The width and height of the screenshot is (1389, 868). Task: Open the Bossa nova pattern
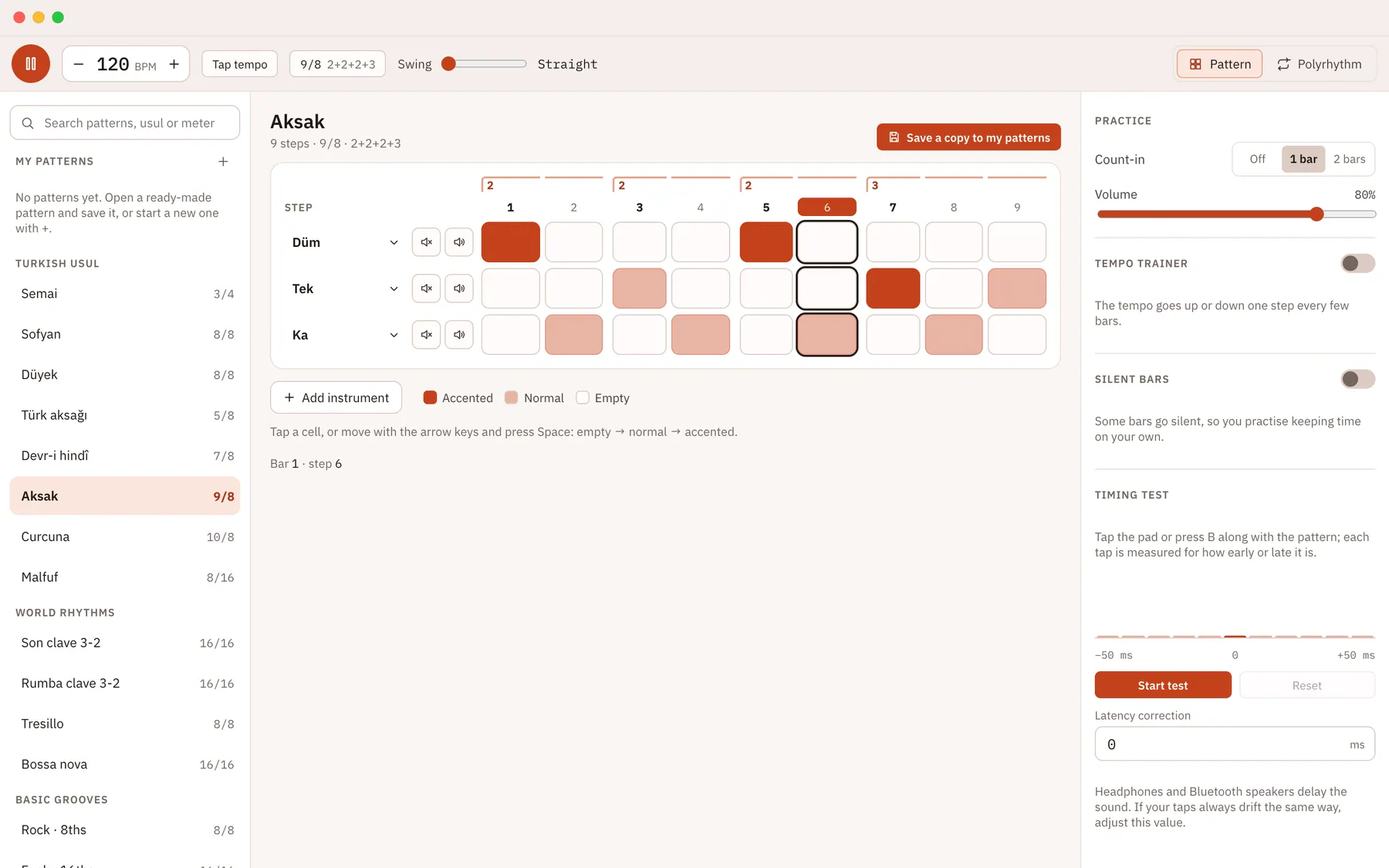(125, 765)
